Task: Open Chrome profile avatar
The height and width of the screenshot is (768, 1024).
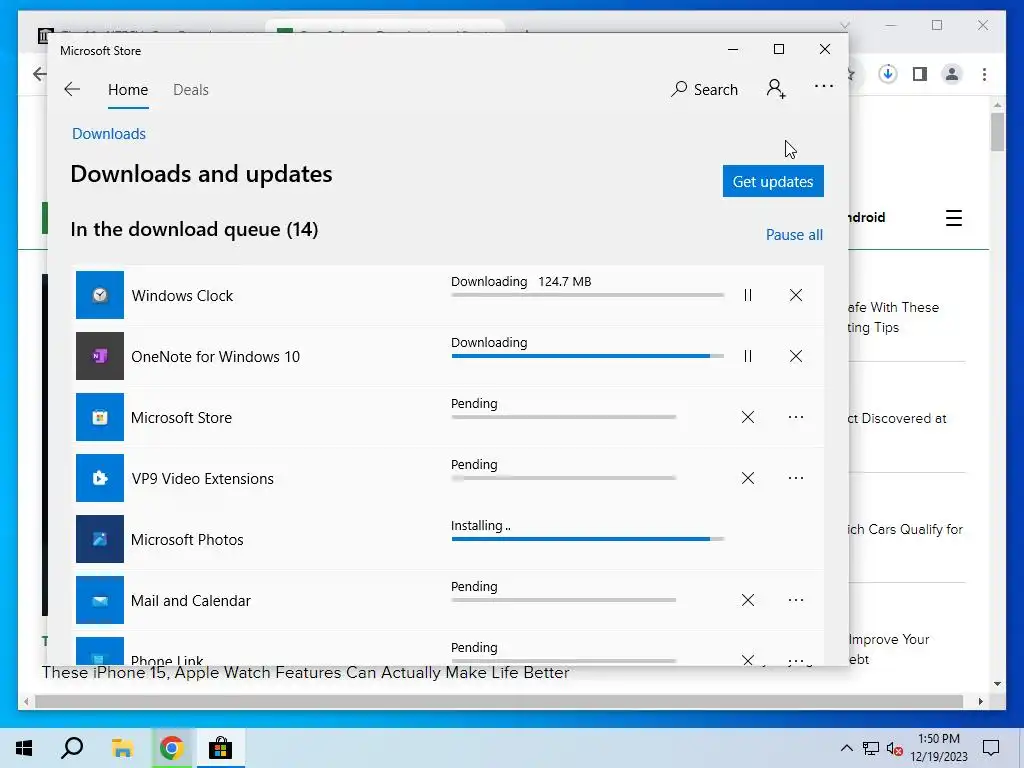Action: click(952, 74)
